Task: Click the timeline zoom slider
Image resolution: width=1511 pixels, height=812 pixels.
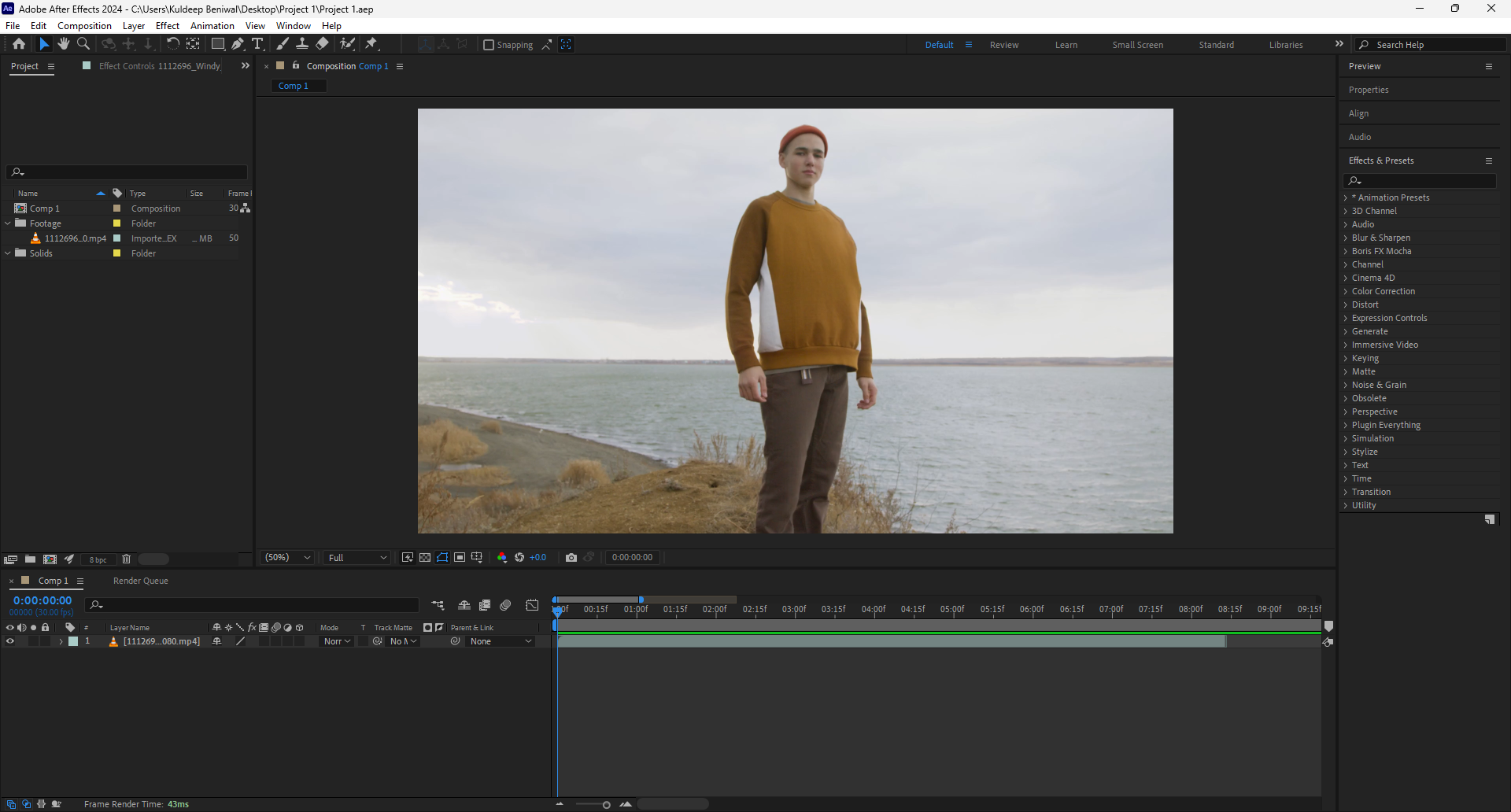Action: pyautogui.click(x=606, y=804)
